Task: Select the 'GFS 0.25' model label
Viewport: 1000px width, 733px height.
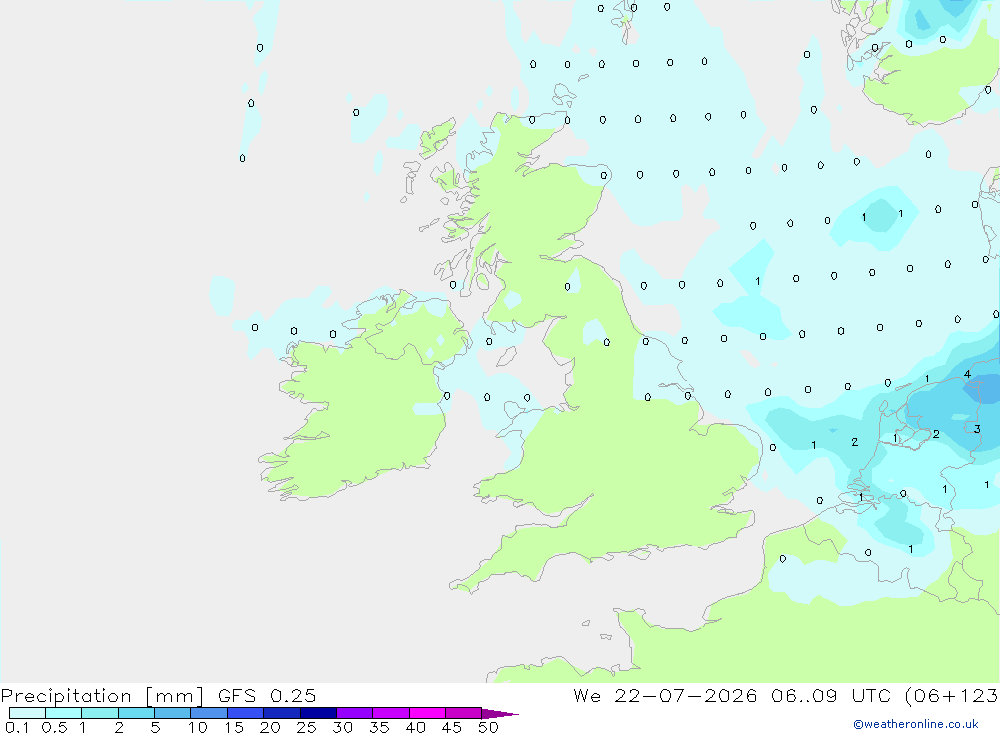Action: (x=267, y=696)
